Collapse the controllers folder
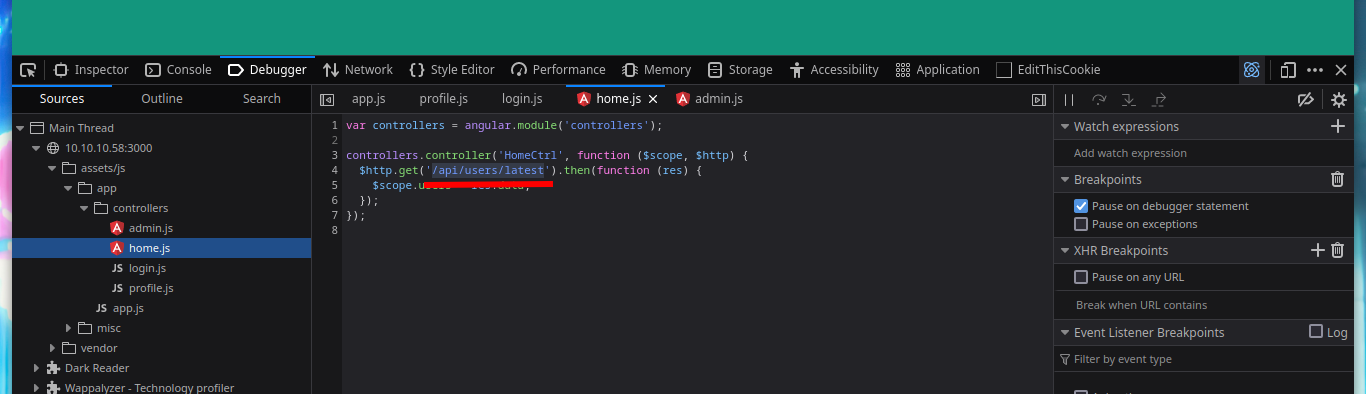The height and width of the screenshot is (394, 1366). (84, 208)
